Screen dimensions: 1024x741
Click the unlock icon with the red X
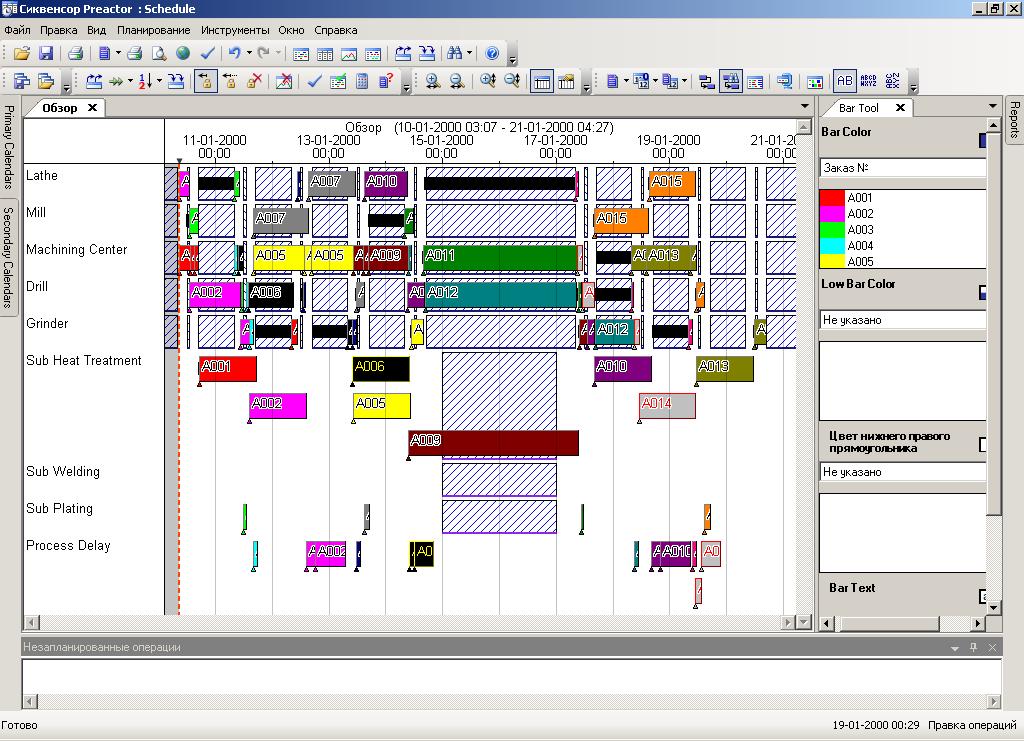(x=255, y=82)
